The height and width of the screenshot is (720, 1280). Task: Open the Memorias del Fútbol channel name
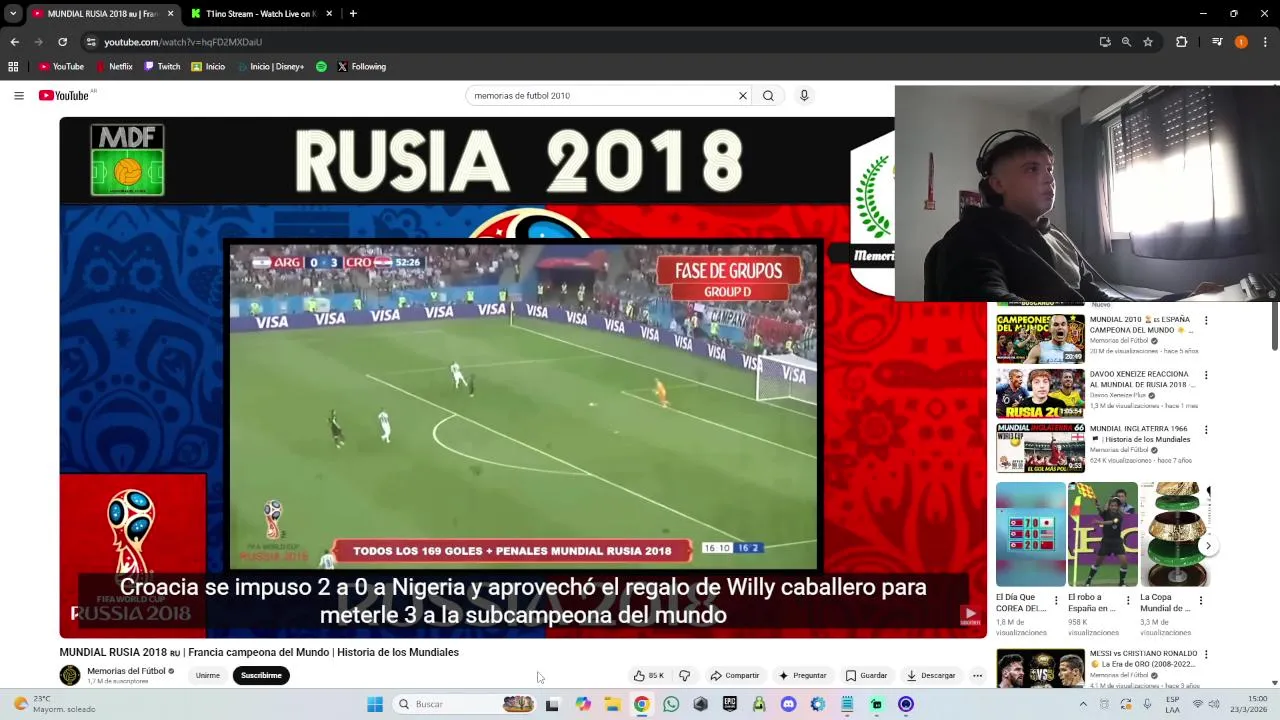coord(126,671)
